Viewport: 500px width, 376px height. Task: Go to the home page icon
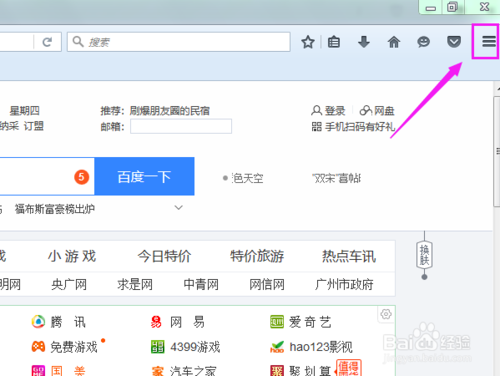[394, 42]
